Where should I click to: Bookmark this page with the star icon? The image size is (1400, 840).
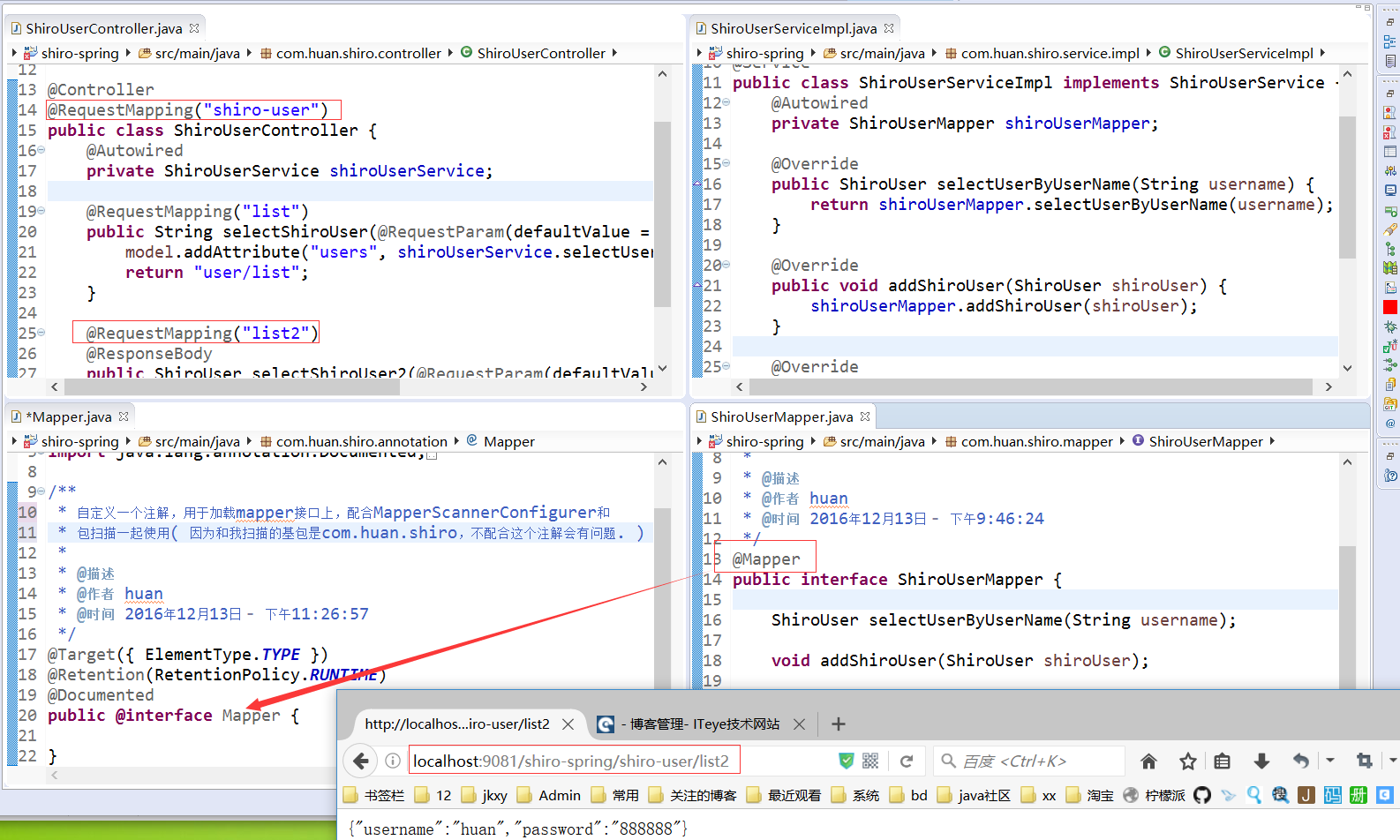1188,761
